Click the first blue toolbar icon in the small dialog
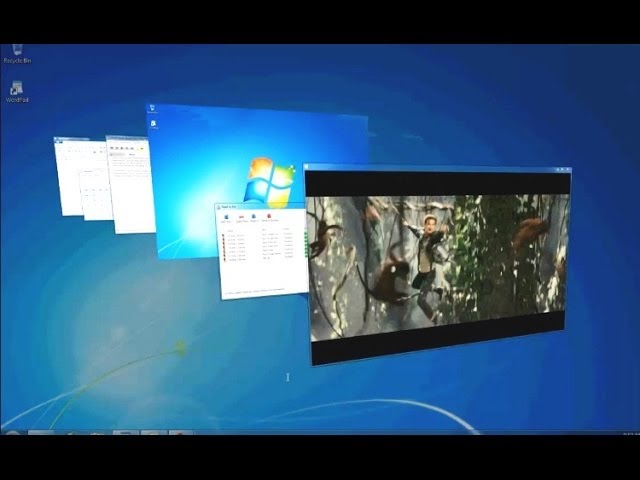640x480 pixels. [227, 217]
